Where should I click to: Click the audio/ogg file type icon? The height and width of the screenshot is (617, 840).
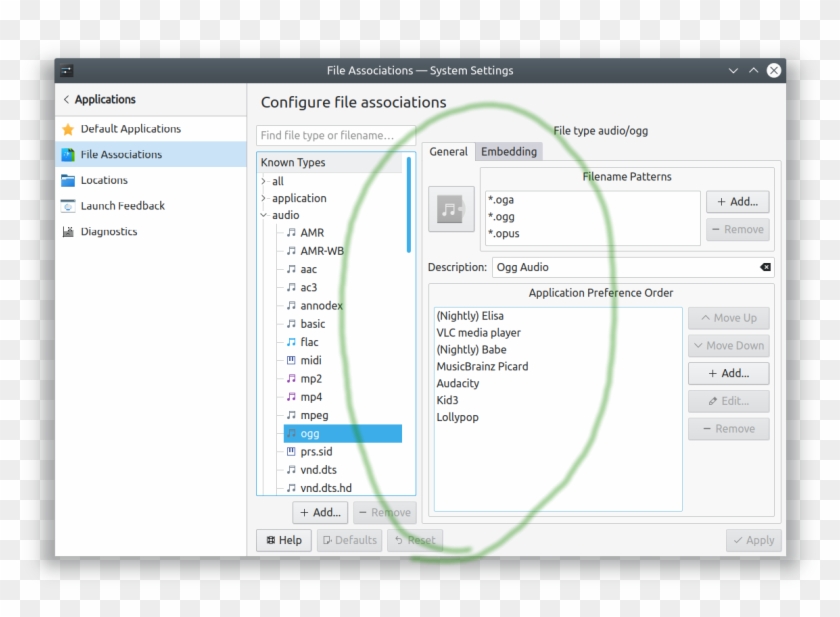tap(451, 210)
